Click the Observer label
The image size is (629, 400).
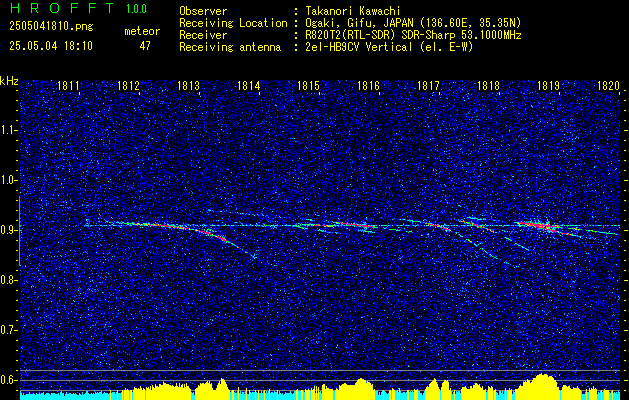[x=203, y=11]
